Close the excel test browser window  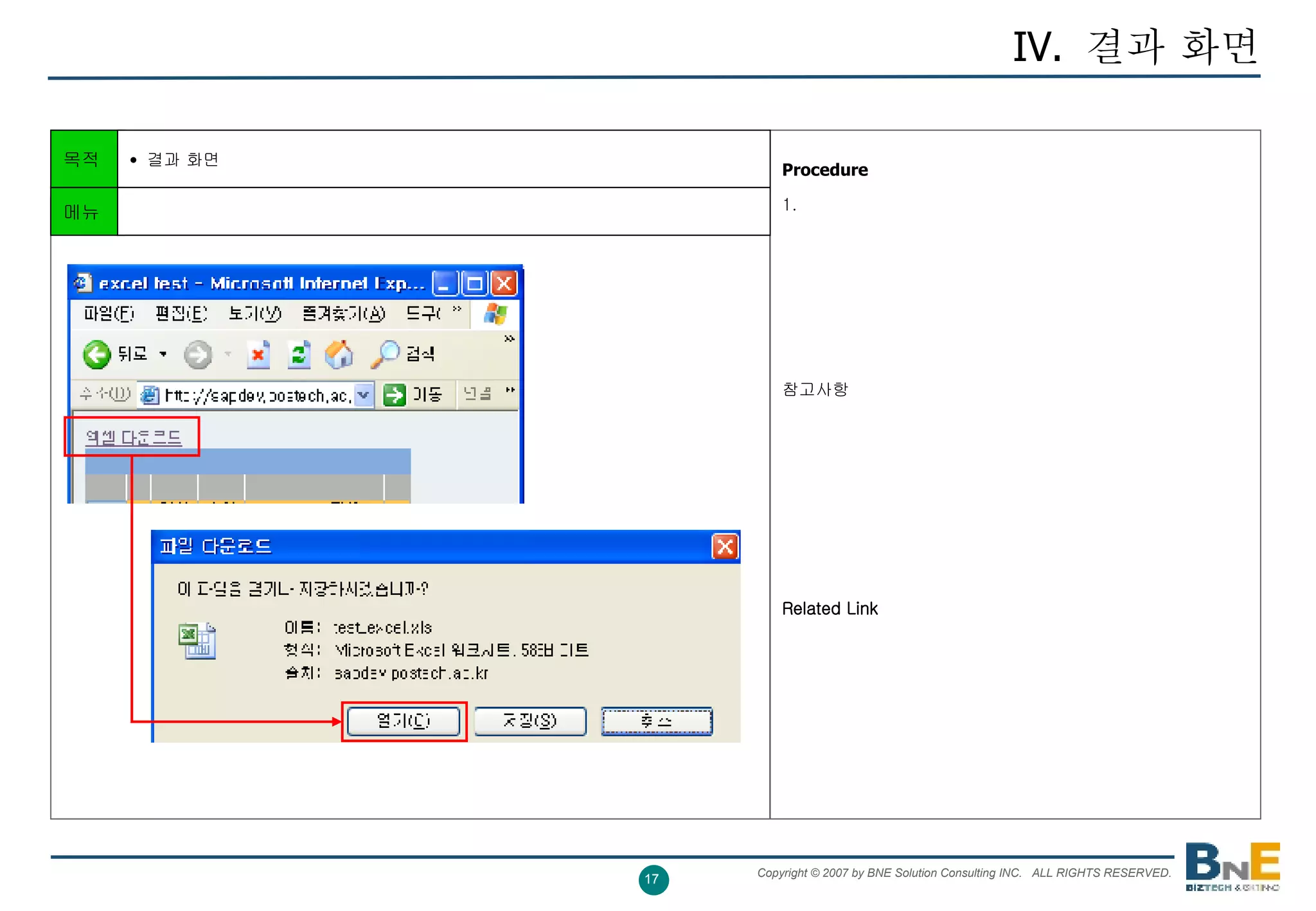504,283
